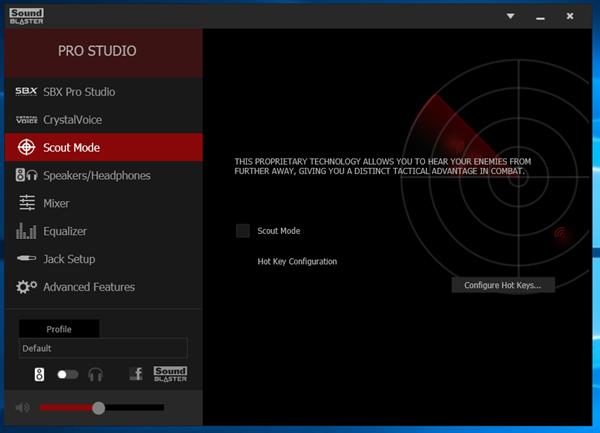The image size is (600, 433).
Task: Click the Advanced Features gears icon
Action: tap(26, 286)
